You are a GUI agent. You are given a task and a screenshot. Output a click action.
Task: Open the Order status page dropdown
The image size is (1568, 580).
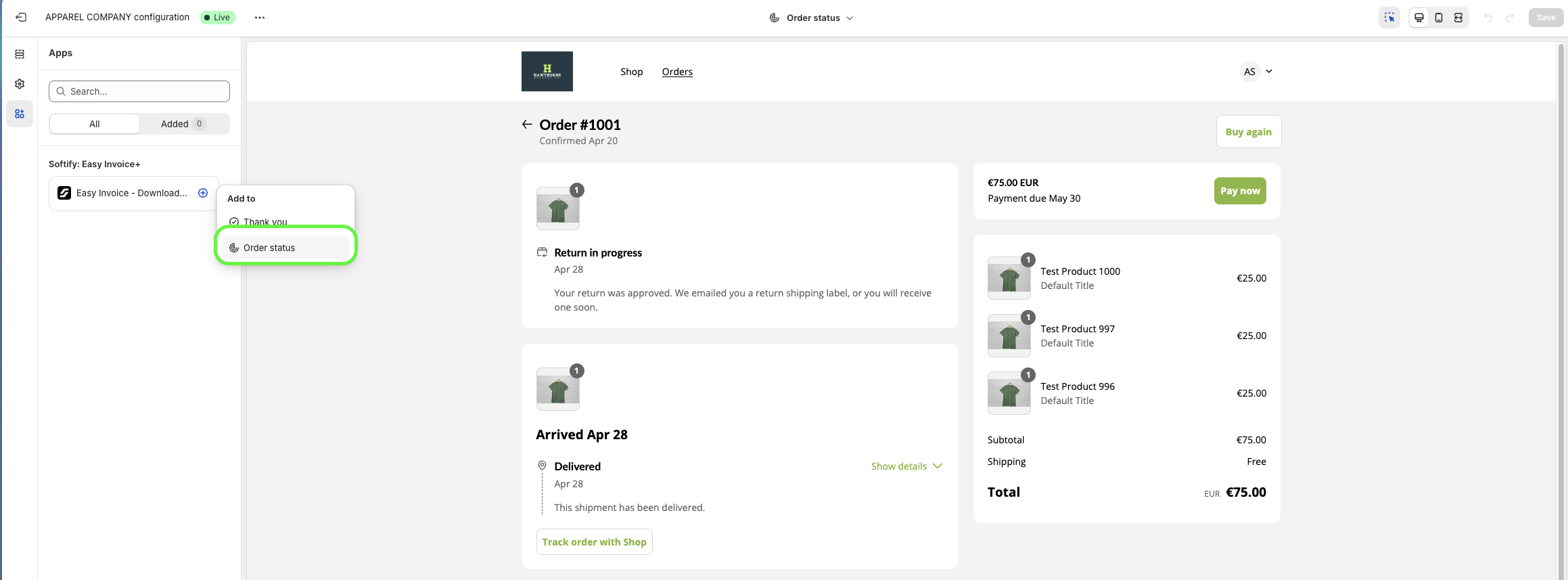[812, 18]
